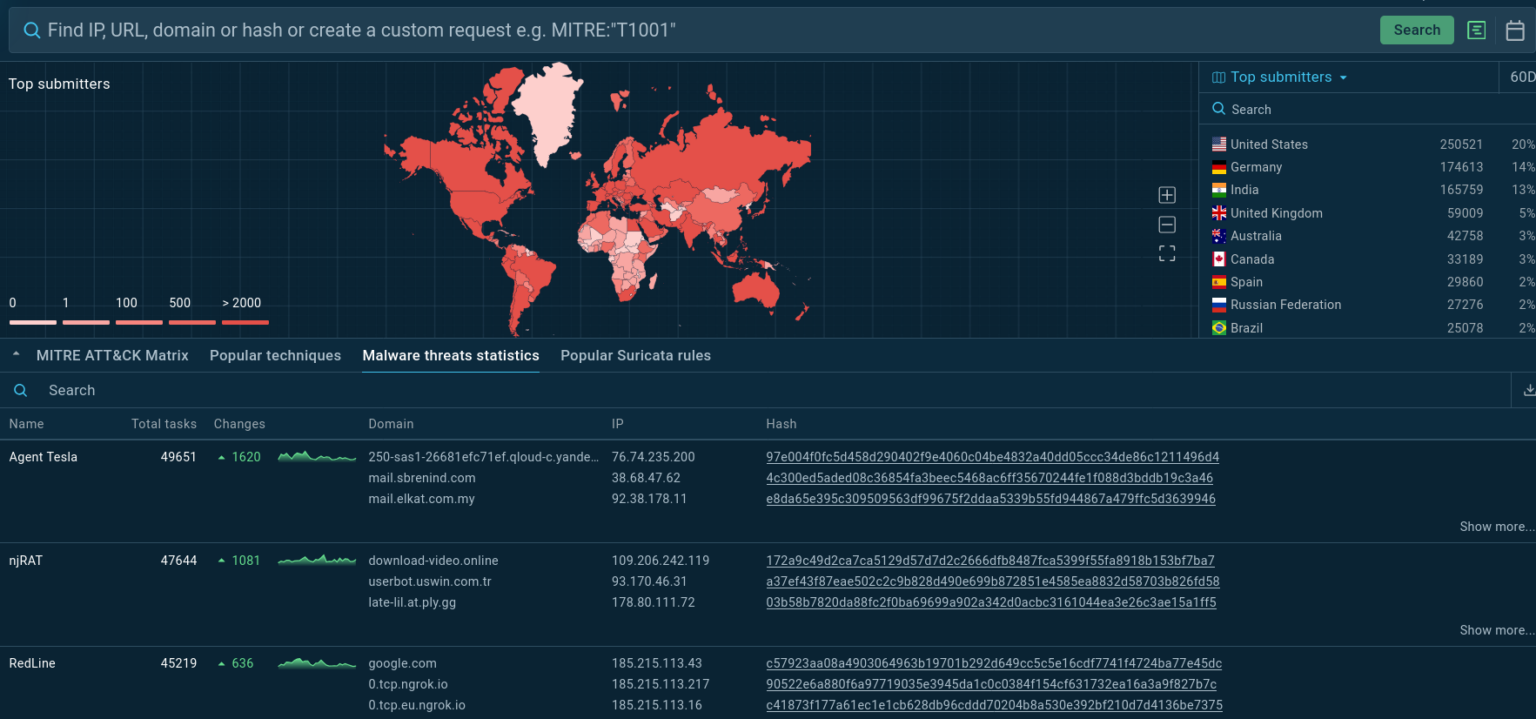Expand the Agent Tesla row details
1536x719 pixels.
click(x=1496, y=526)
